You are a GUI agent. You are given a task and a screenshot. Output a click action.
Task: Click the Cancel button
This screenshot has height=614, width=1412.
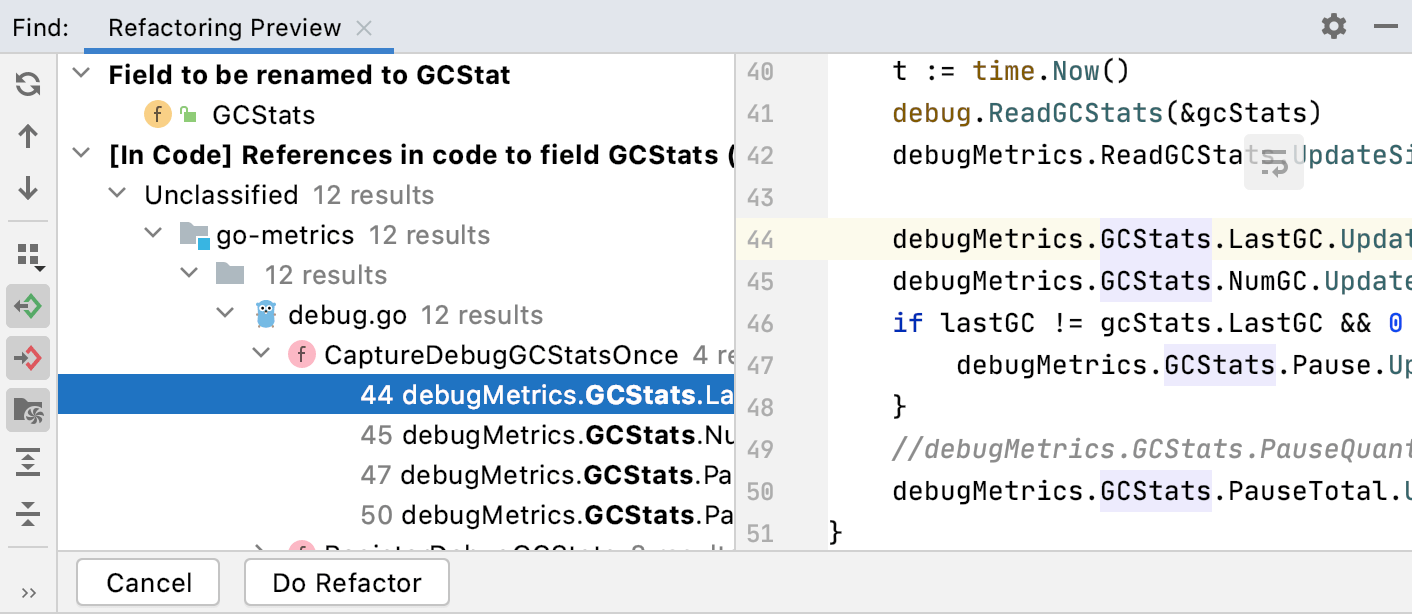tap(149, 583)
